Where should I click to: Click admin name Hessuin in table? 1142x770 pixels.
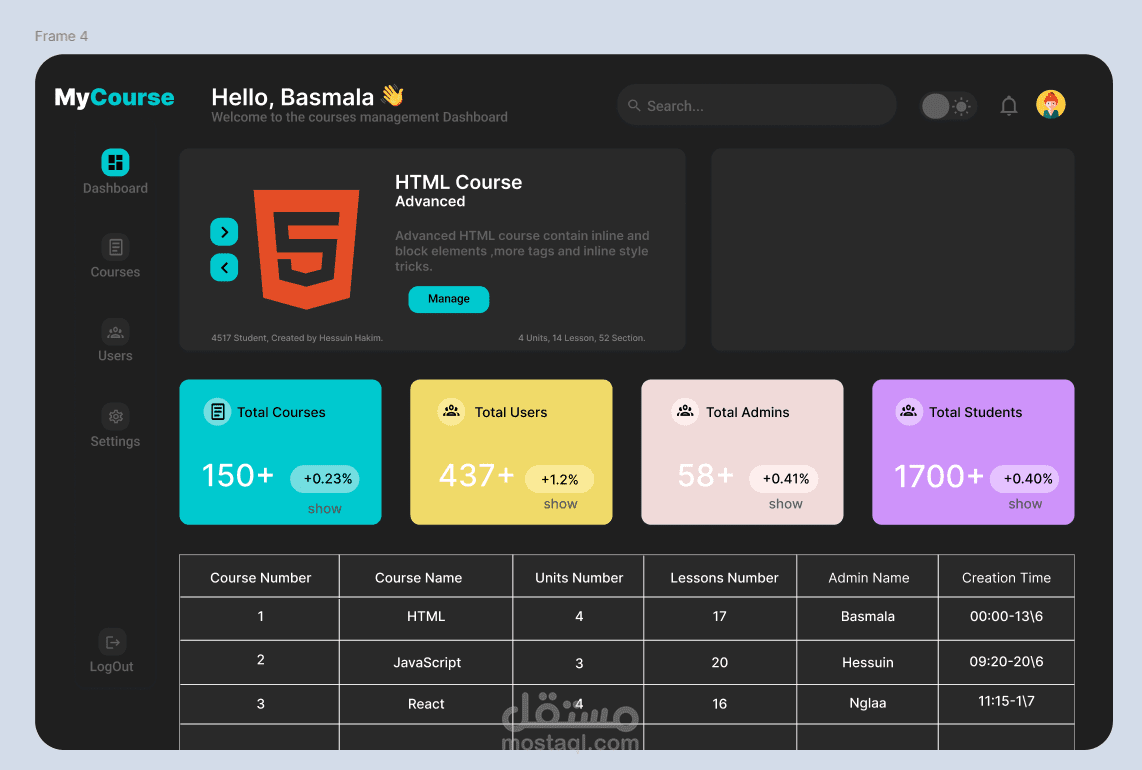coord(867,662)
